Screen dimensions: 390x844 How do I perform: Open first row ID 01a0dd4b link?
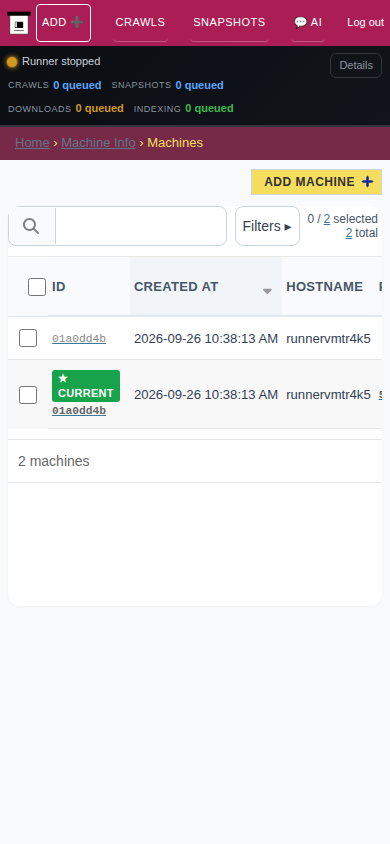point(79,339)
